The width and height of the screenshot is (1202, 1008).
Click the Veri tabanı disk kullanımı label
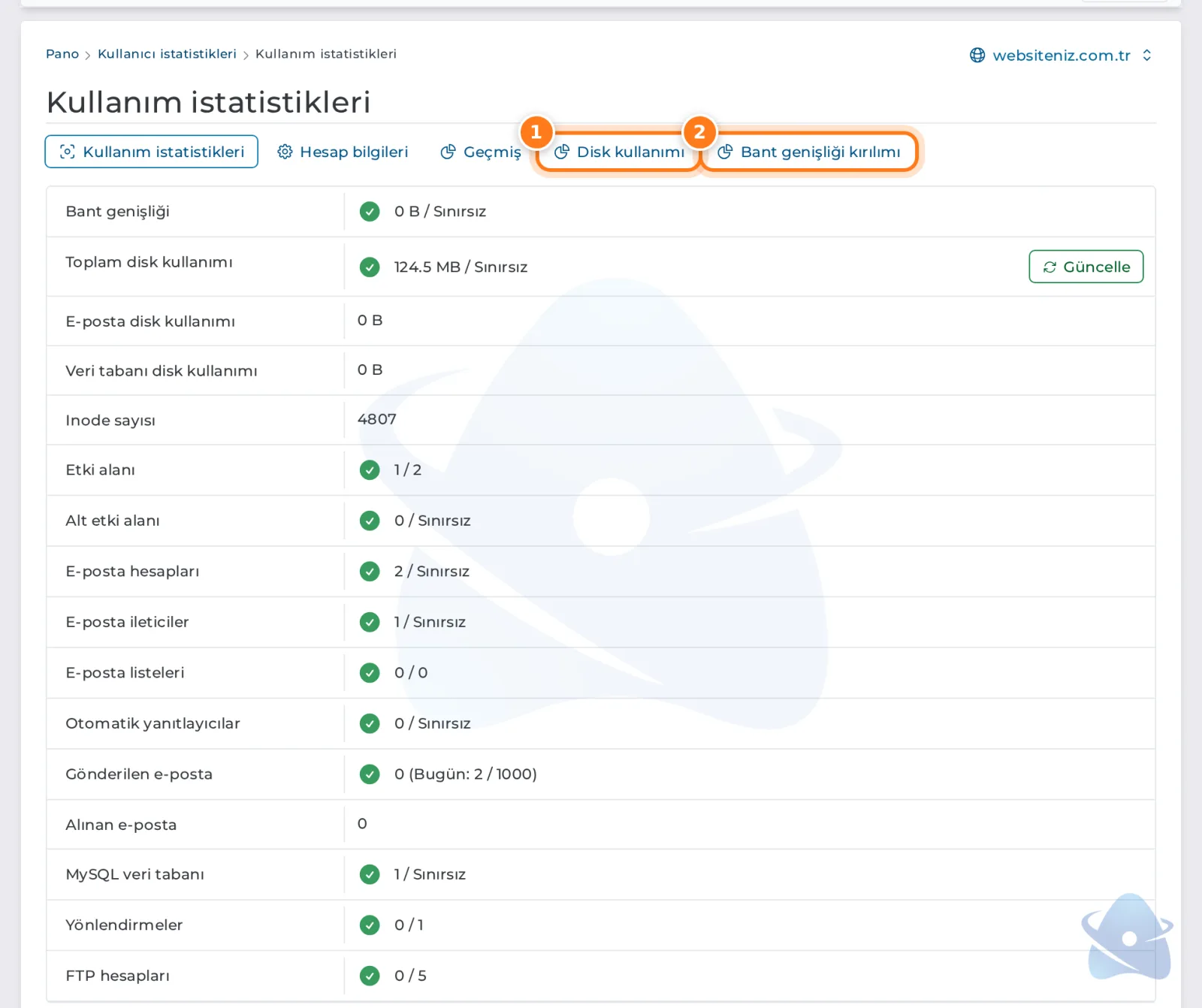162,371
